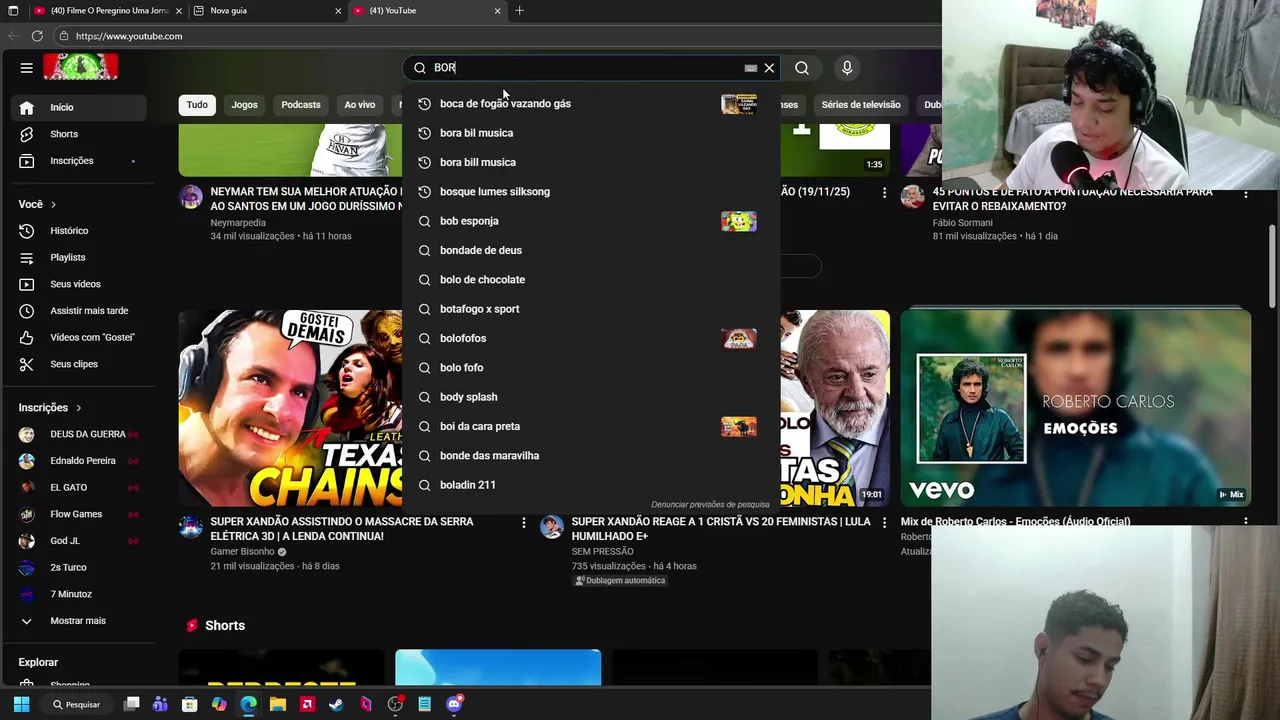Select suggestion 'bora bil musica'
Image resolution: width=1280 pixels, height=720 pixels.
tap(590, 133)
